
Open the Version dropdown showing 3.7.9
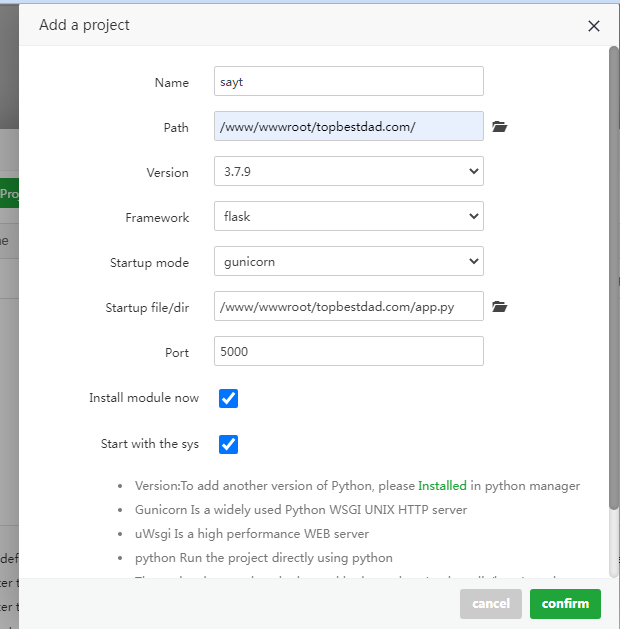click(348, 171)
